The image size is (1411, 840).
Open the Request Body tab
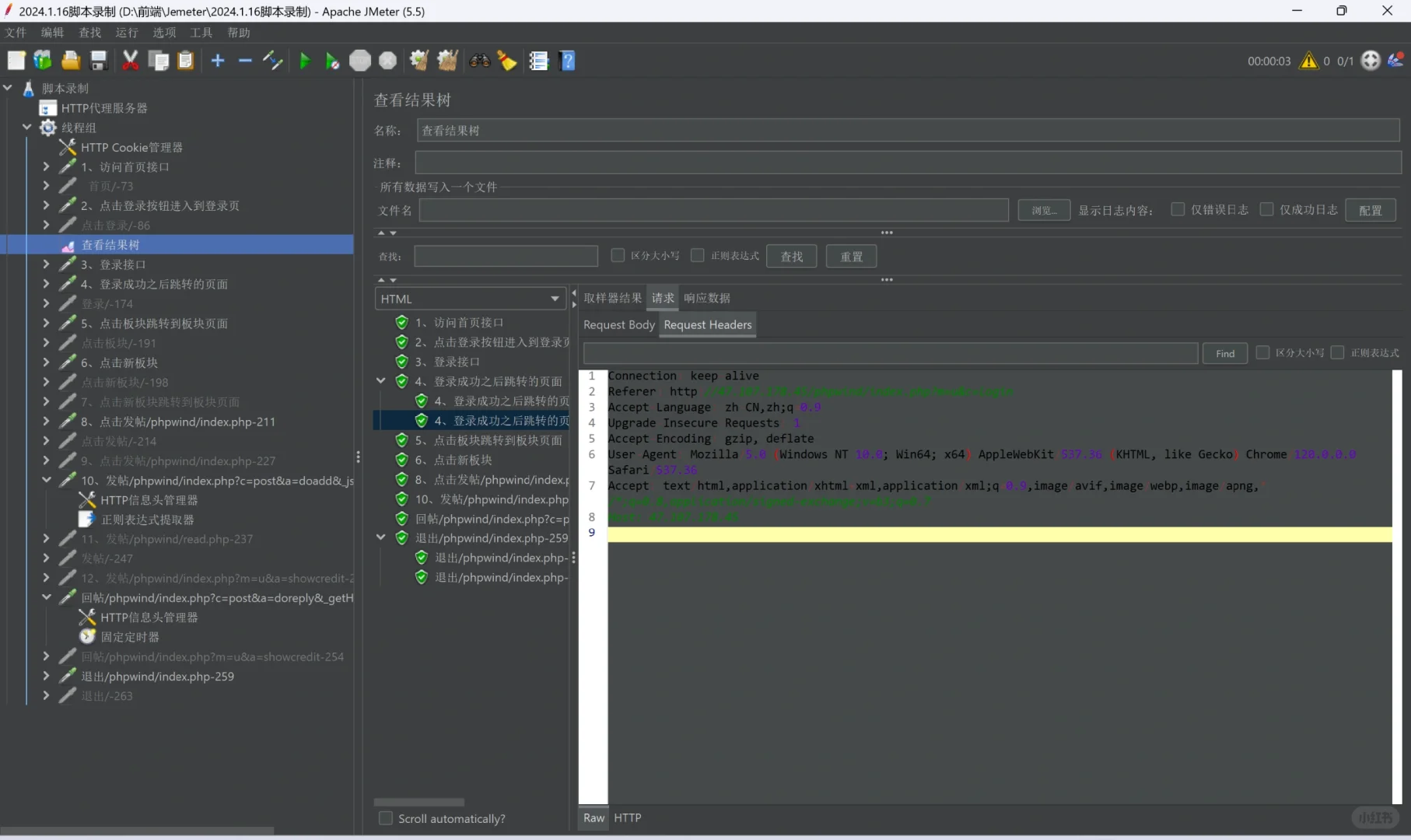tap(619, 325)
